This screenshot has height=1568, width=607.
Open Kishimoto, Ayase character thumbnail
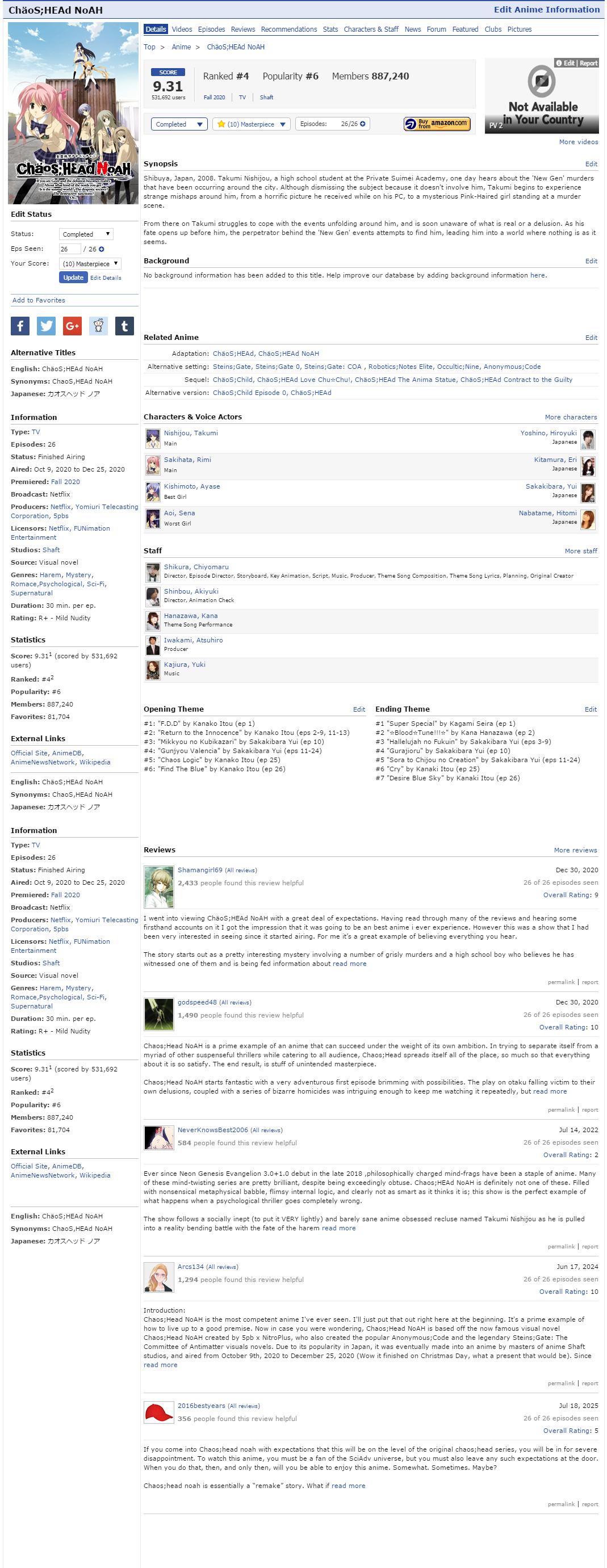click(x=153, y=492)
